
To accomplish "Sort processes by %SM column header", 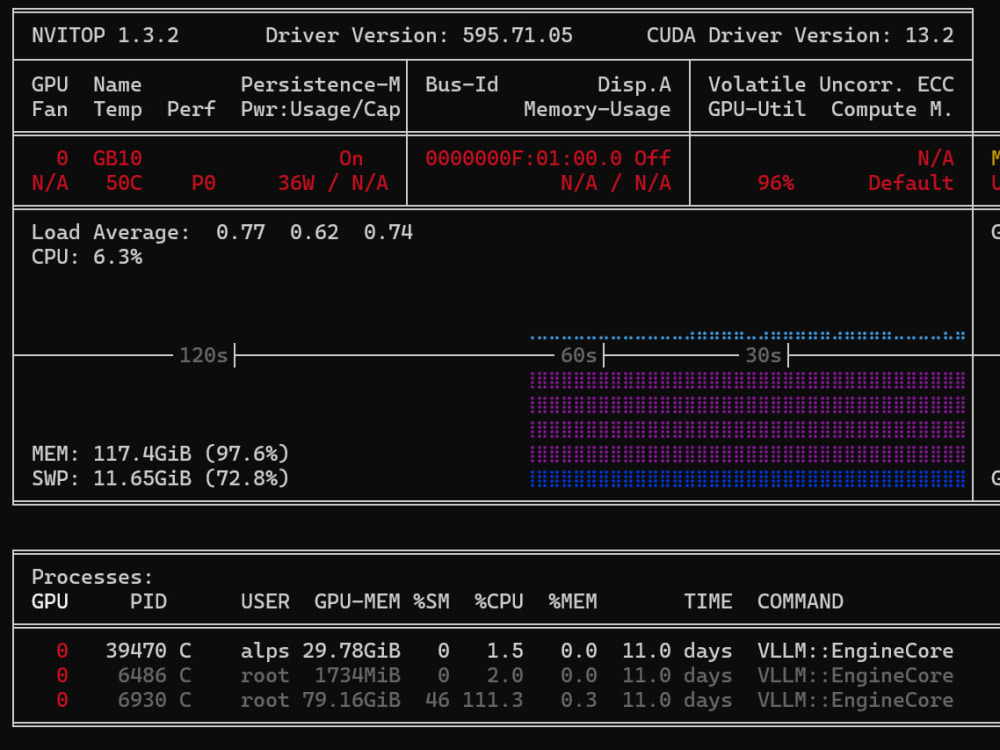I will (x=431, y=601).
